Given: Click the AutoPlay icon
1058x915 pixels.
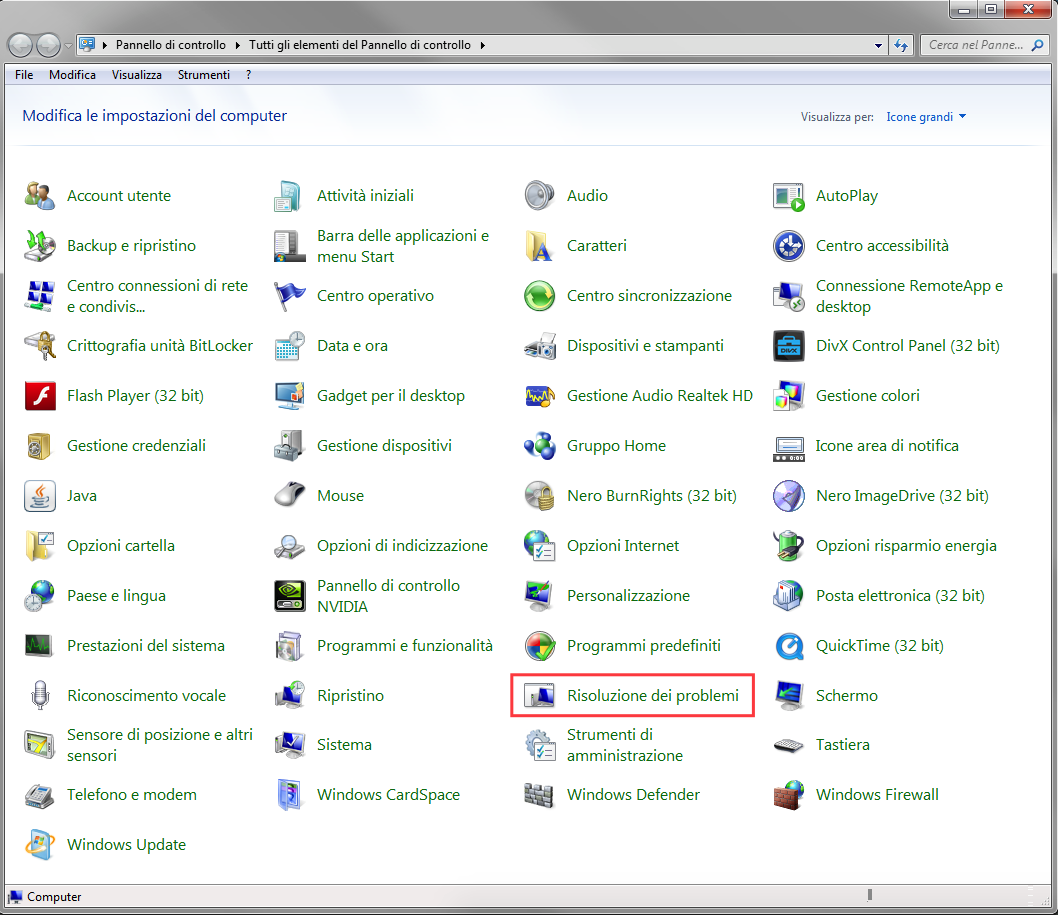Looking at the screenshot, I should (788, 196).
